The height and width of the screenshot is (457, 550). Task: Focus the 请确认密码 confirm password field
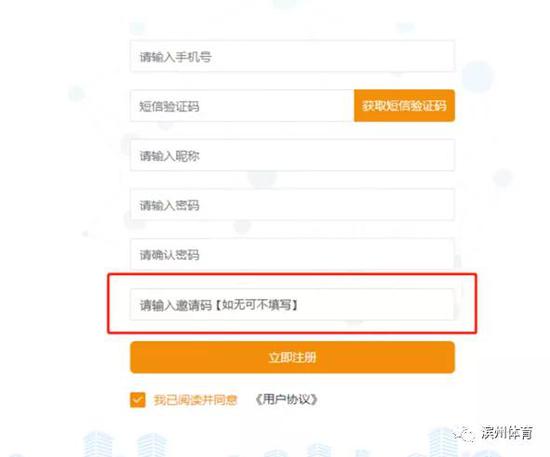[292, 254]
